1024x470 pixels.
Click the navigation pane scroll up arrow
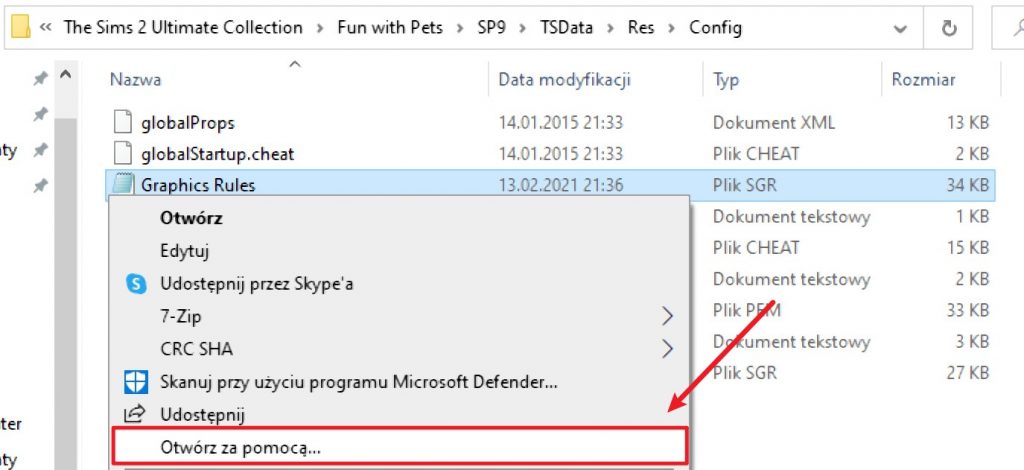65,75
